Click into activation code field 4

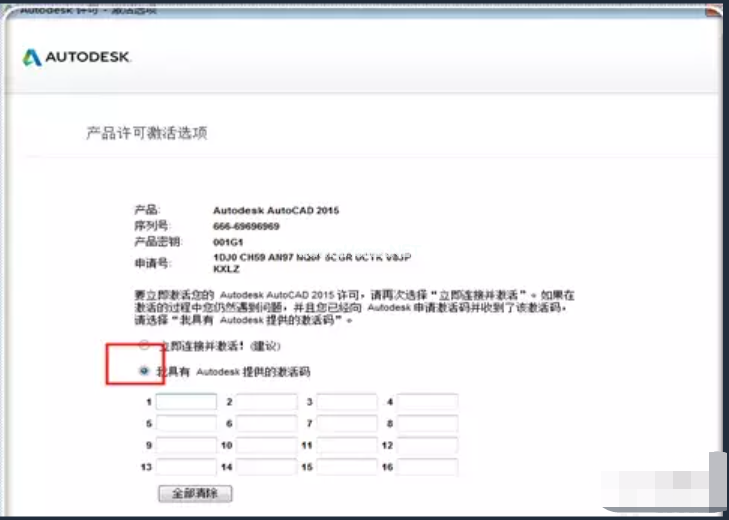(427, 402)
